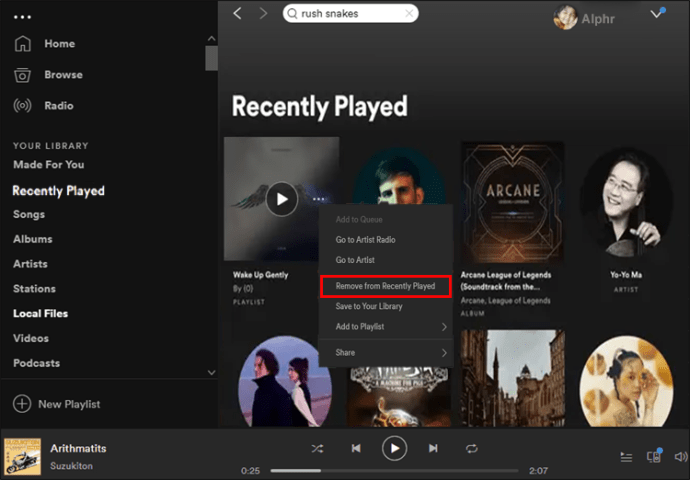Expand the account dropdown arrow
The height and width of the screenshot is (480, 690).
656,14
